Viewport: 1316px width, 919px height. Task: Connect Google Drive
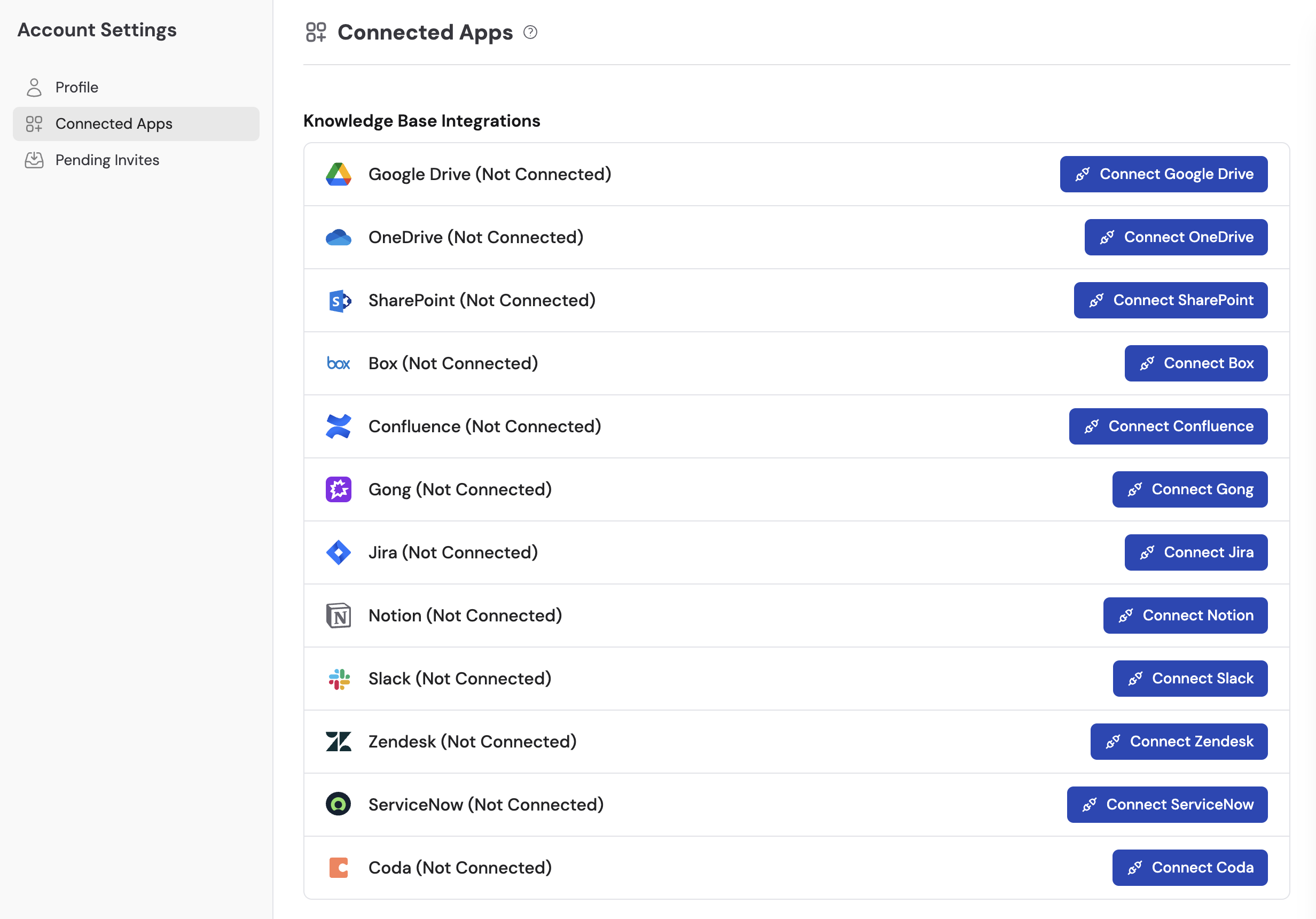1163,174
